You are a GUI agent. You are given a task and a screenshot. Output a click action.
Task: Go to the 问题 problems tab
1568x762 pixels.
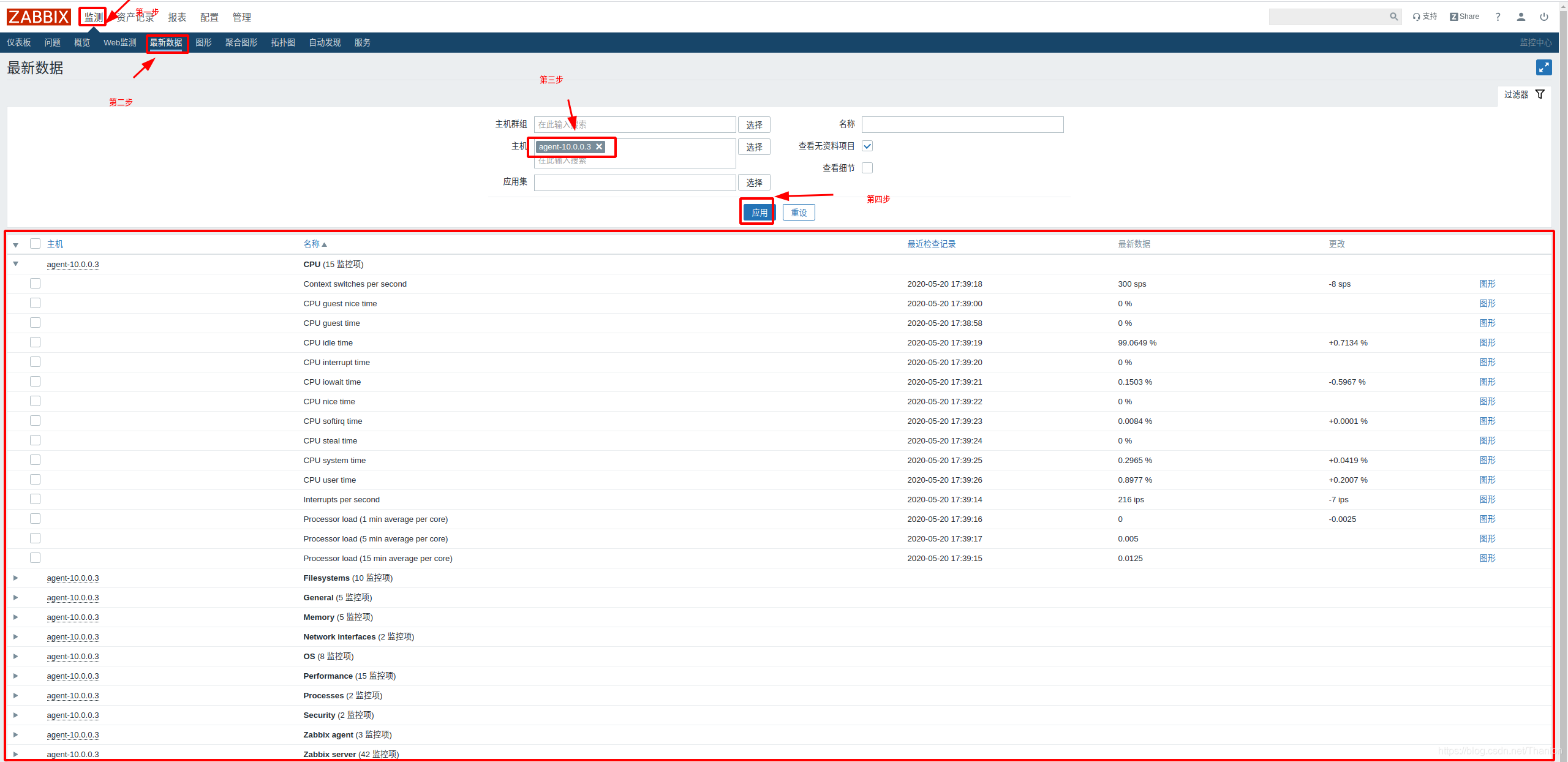(x=53, y=42)
